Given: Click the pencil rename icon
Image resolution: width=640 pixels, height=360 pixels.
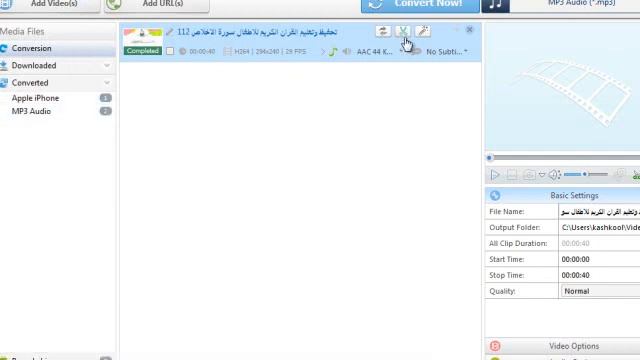Looking at the screenshot, I should [x=169, y=32].
